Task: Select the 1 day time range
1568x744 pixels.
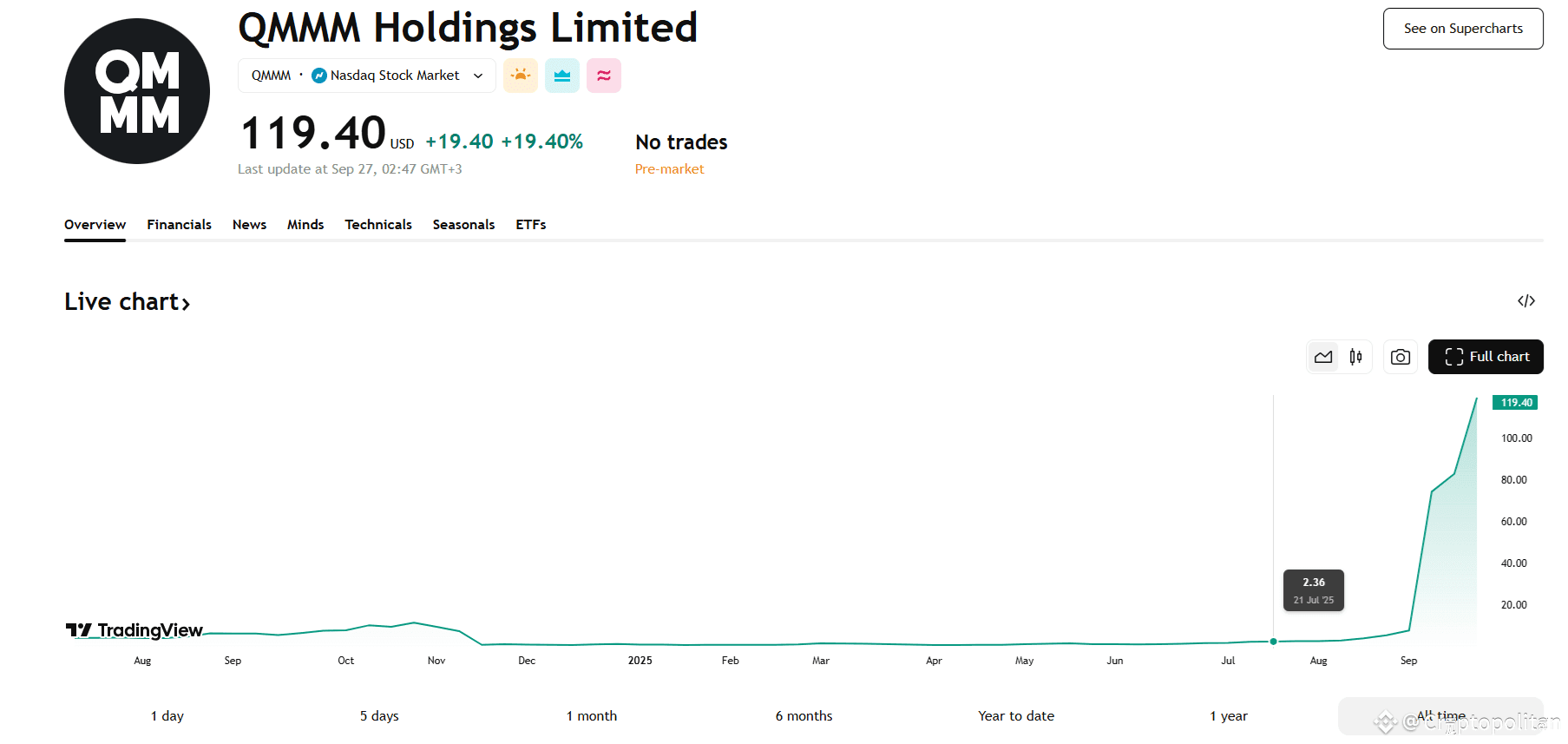Action: (167, 716)
